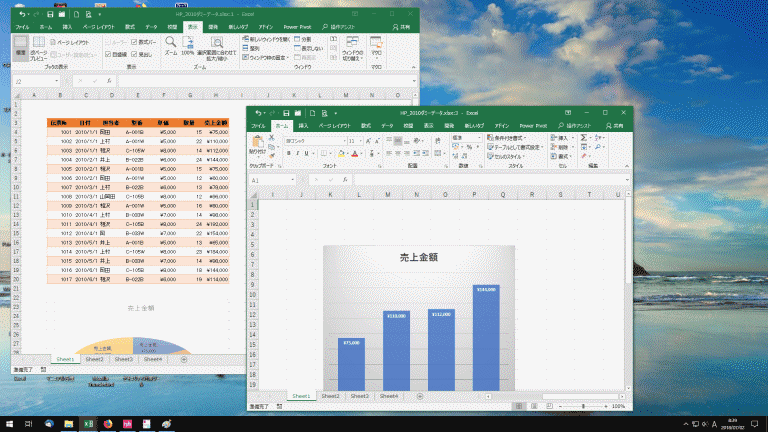Open Conditional Formatting menu in front window
768x432 pixels.
(508, 138)
